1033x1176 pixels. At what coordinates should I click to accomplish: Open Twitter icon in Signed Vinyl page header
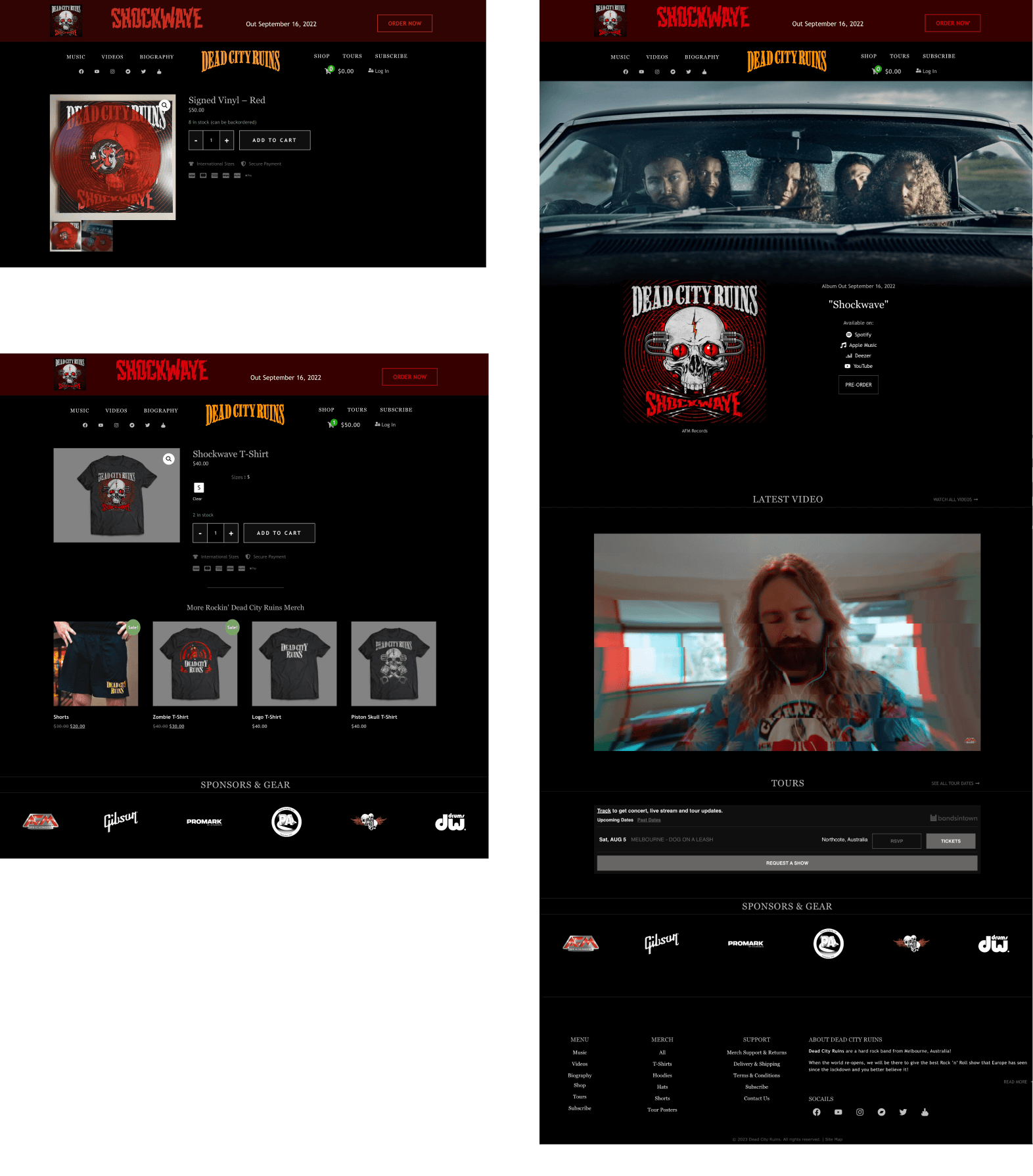coord(143,72)
